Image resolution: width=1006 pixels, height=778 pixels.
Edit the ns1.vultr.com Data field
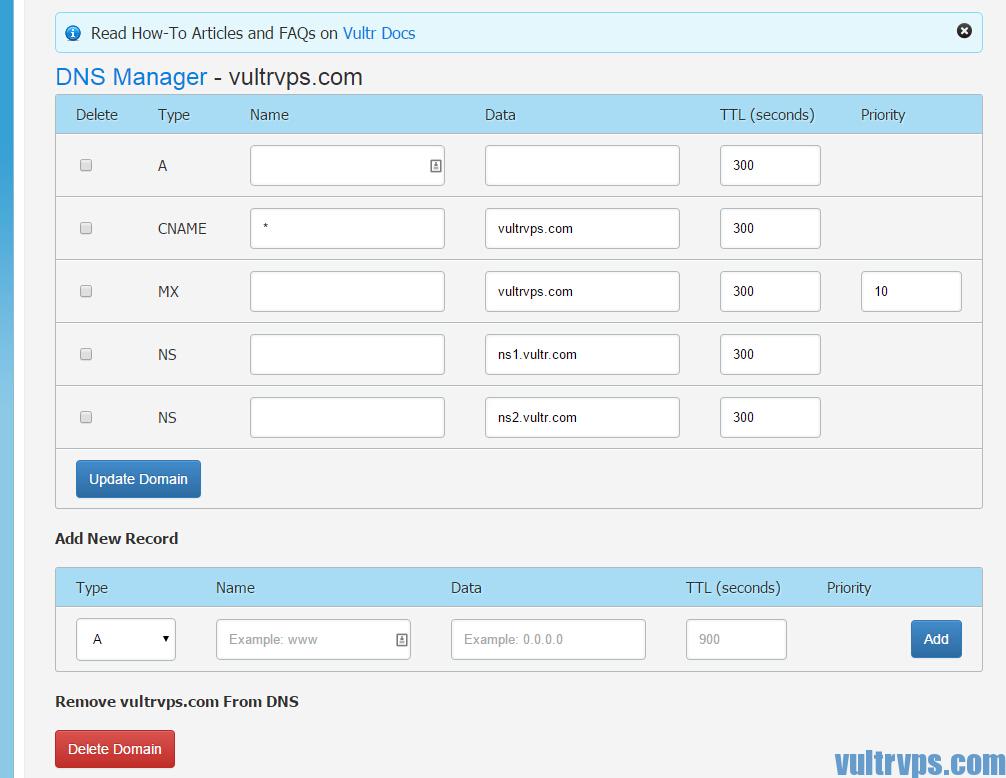point(582,354)
